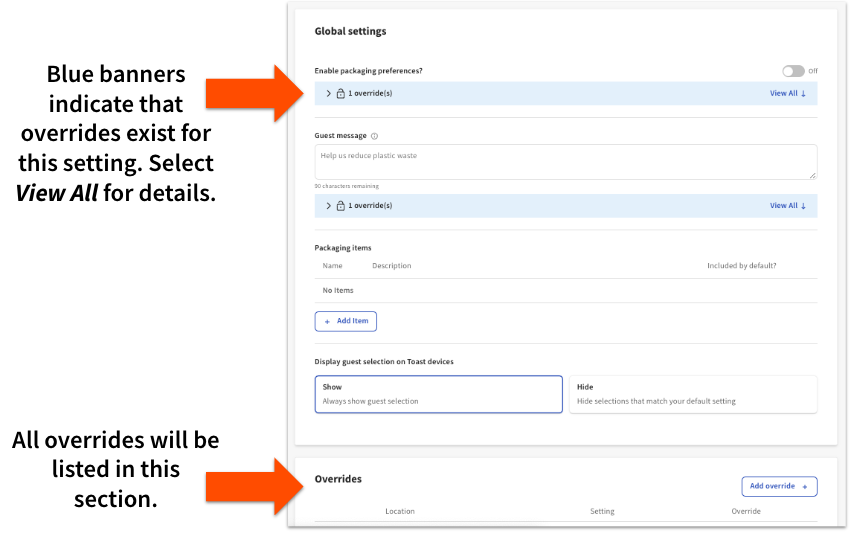Click into the Guest message text box
Image resolution: width=854 pixels, height=537 pixels.
(565, 162)
